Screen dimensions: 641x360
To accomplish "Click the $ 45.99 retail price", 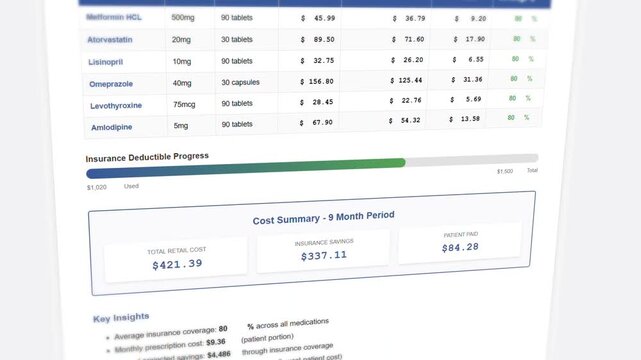I will click(318, 18).
